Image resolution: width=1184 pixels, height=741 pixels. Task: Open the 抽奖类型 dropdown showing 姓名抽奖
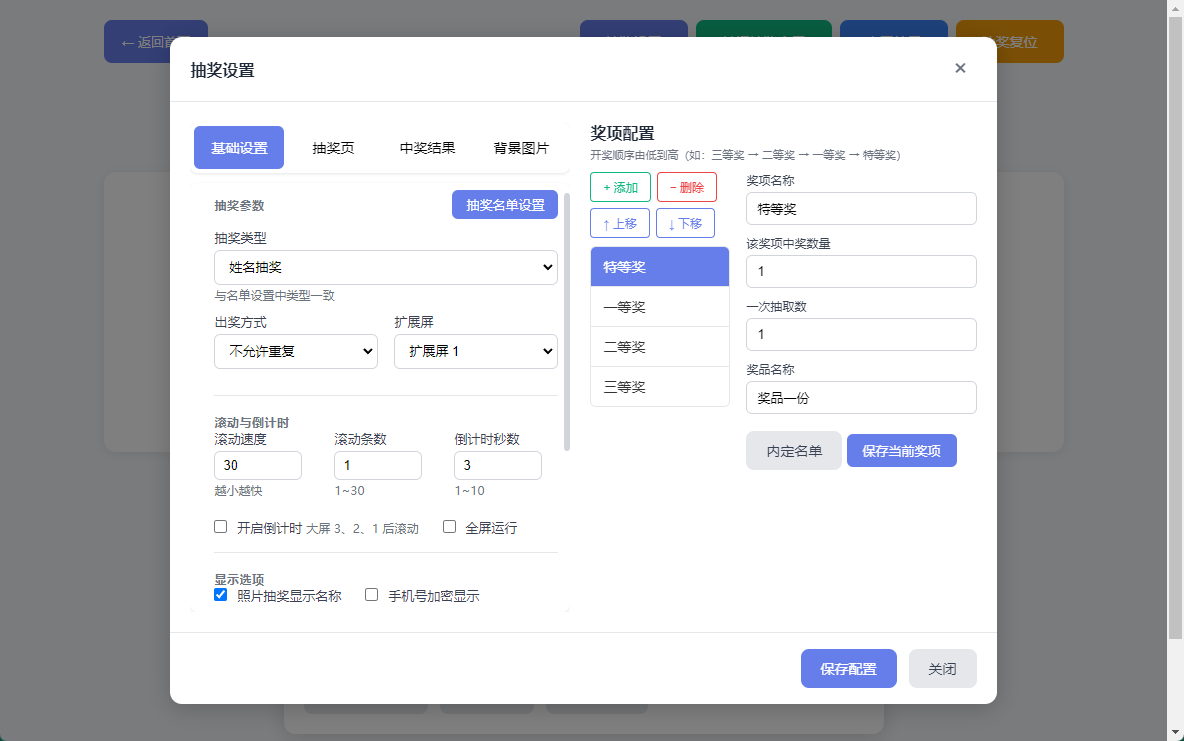coord(386,267)
